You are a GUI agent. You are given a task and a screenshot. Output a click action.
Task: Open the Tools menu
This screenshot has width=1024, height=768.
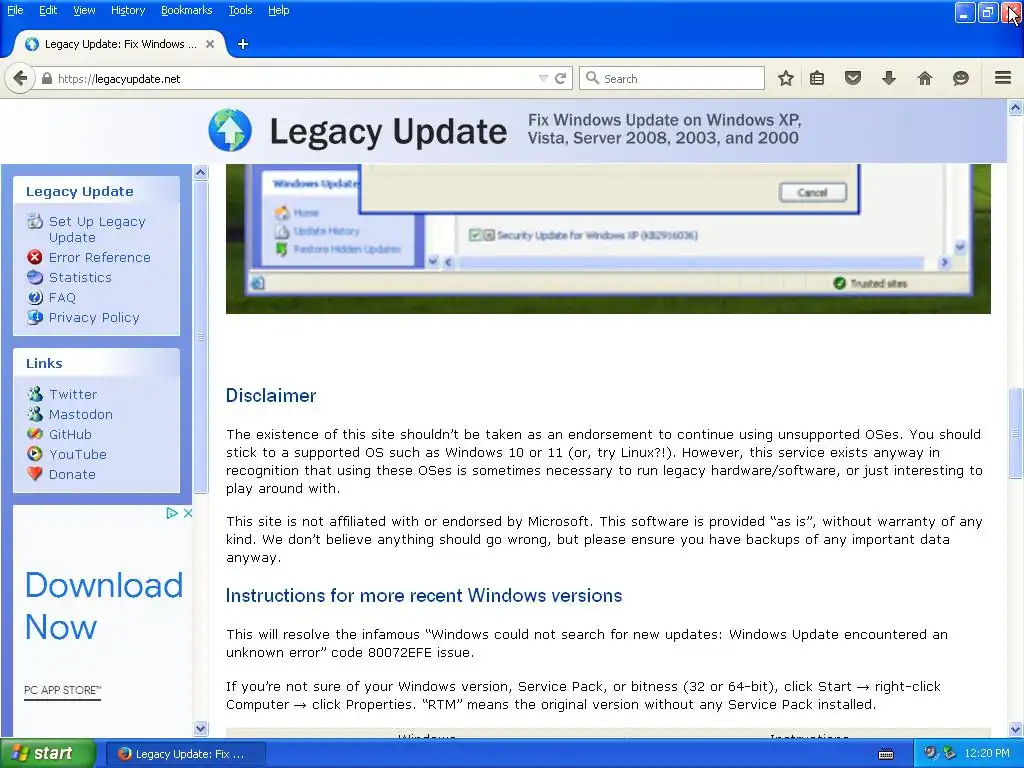[x=240, y=10]
